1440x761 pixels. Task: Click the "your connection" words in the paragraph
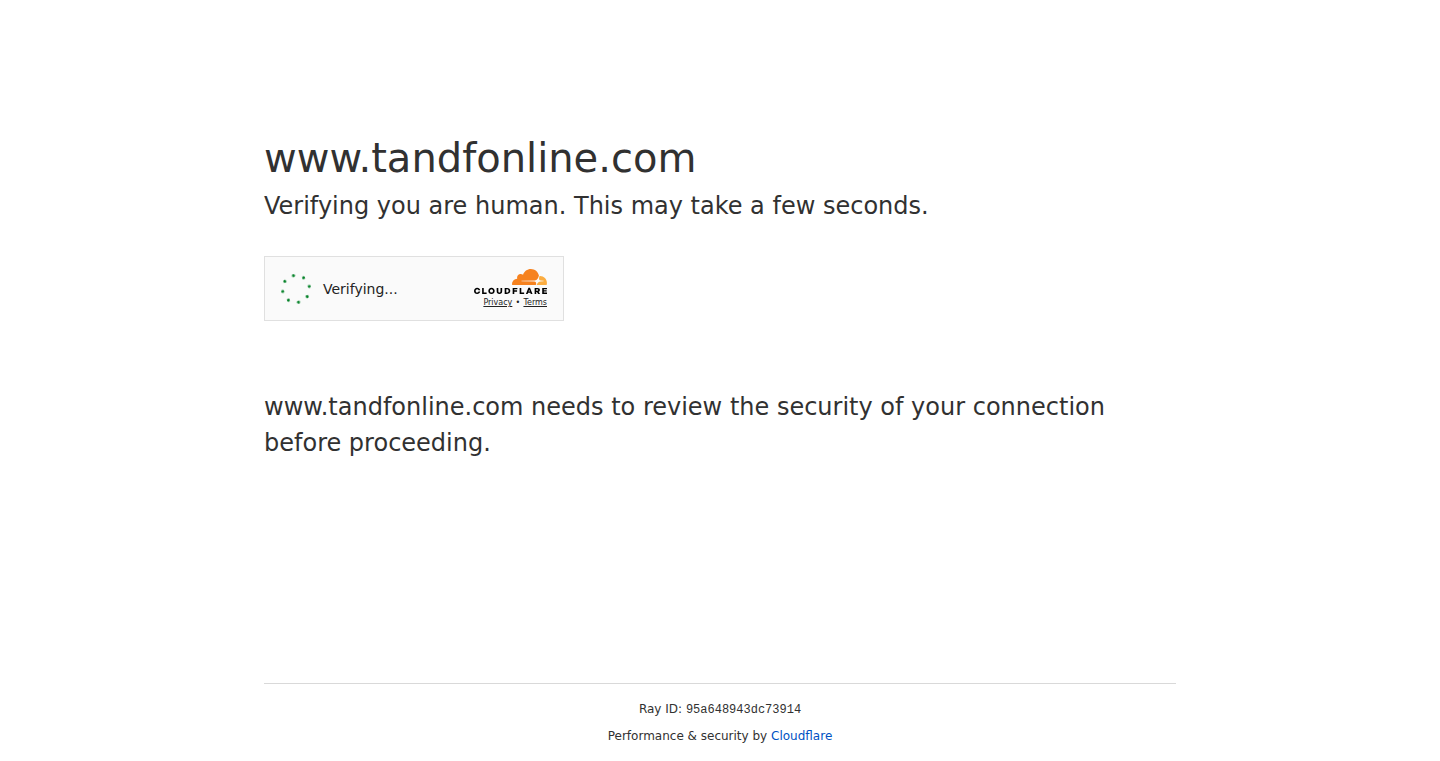(1008, 407)
